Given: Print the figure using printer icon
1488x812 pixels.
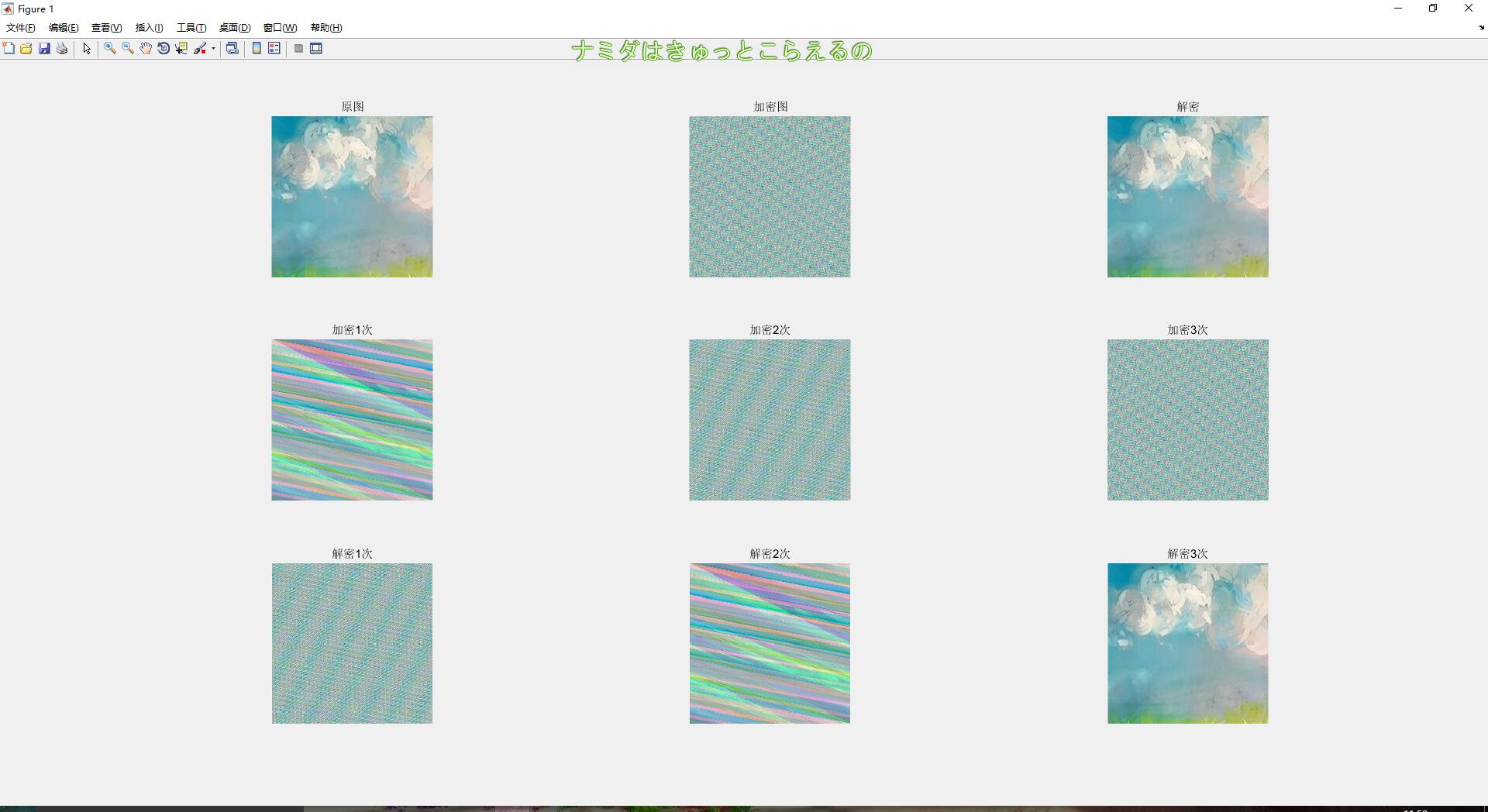Looking at the screenshot, I should pyautogui.click(x=62, y=48).
